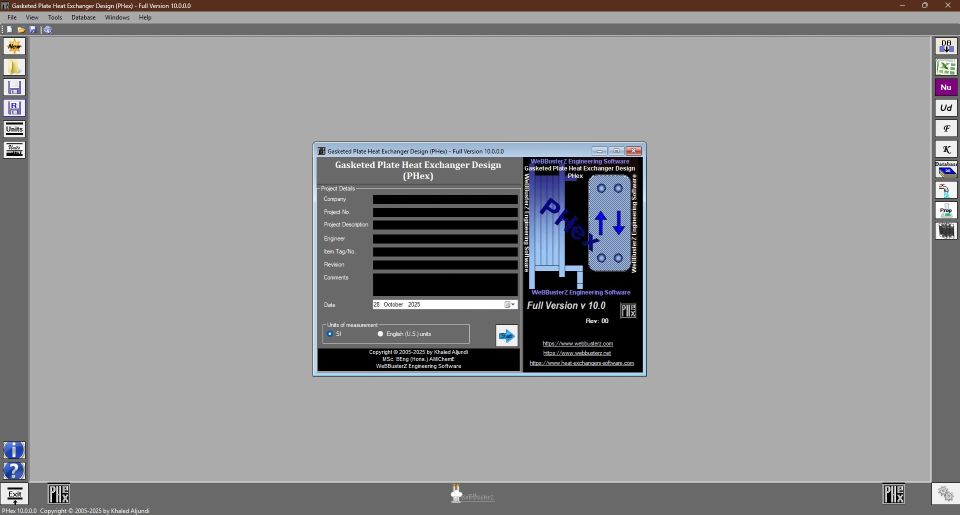This screenshot has width=960, height=515.
Task: Click the F icon in right sidebar
Action: point(946,129)
